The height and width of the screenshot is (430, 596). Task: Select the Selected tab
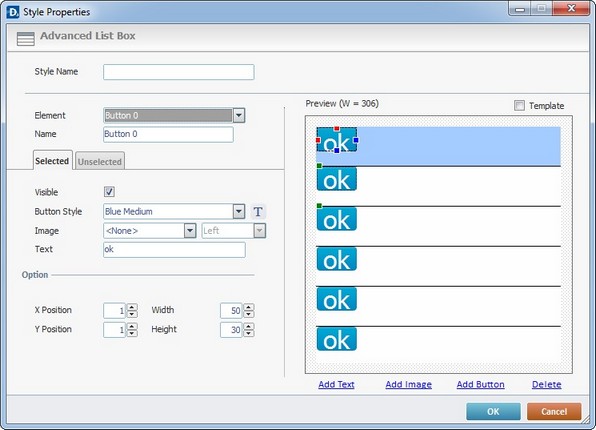point(52,161)
